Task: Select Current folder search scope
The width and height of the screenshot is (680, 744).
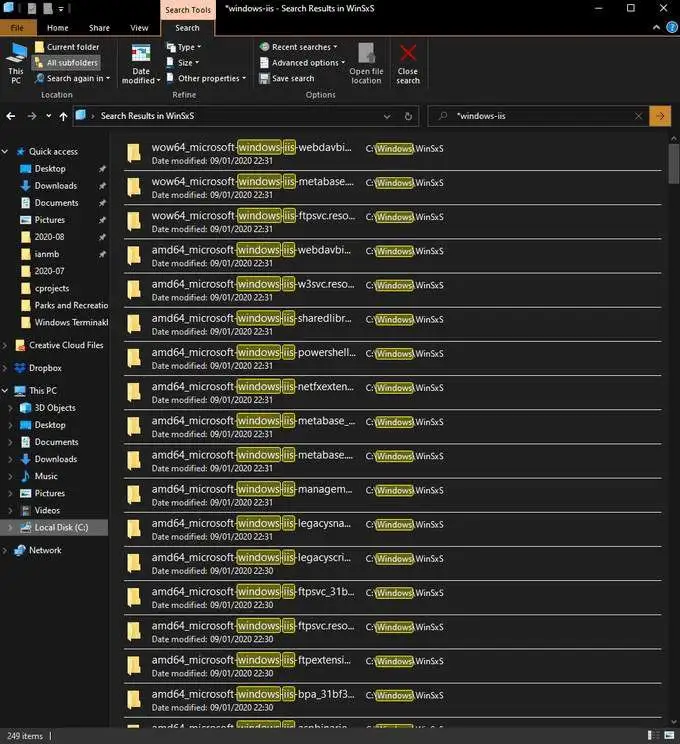Action: click(67, 47)
